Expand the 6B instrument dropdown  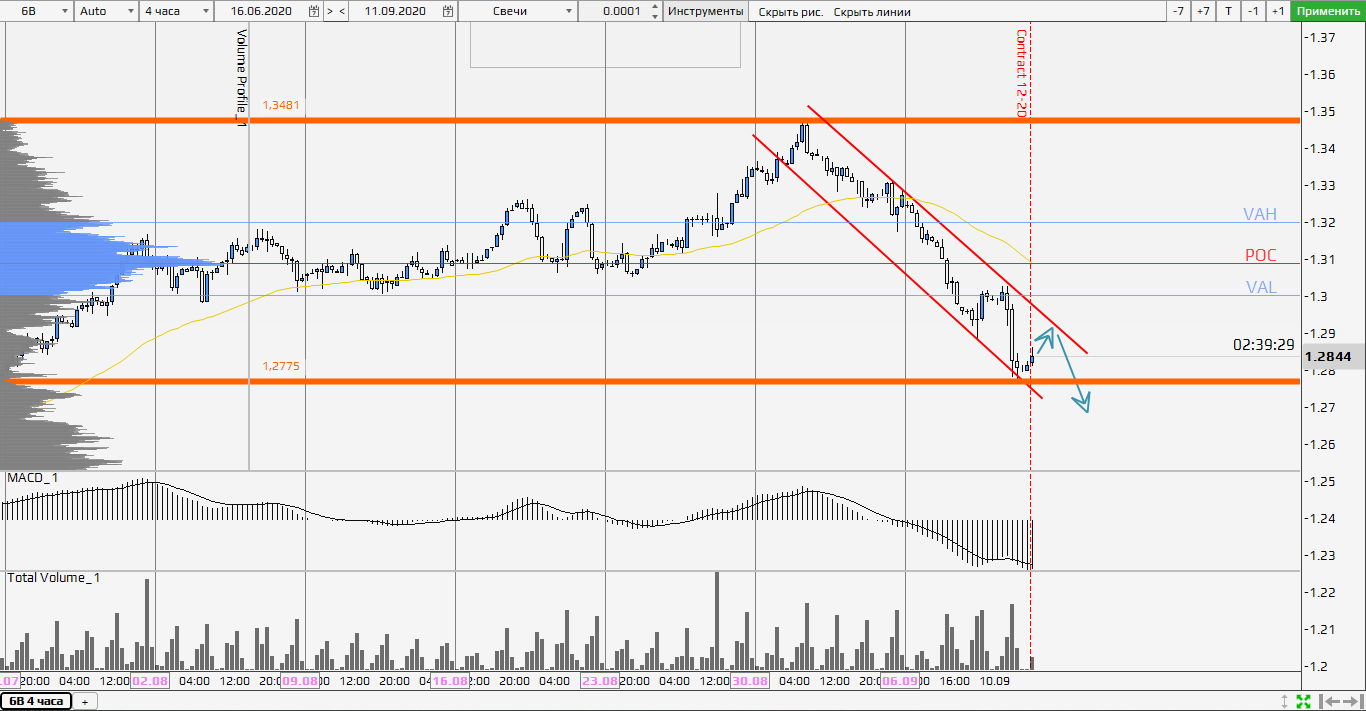tap(65, 12)
